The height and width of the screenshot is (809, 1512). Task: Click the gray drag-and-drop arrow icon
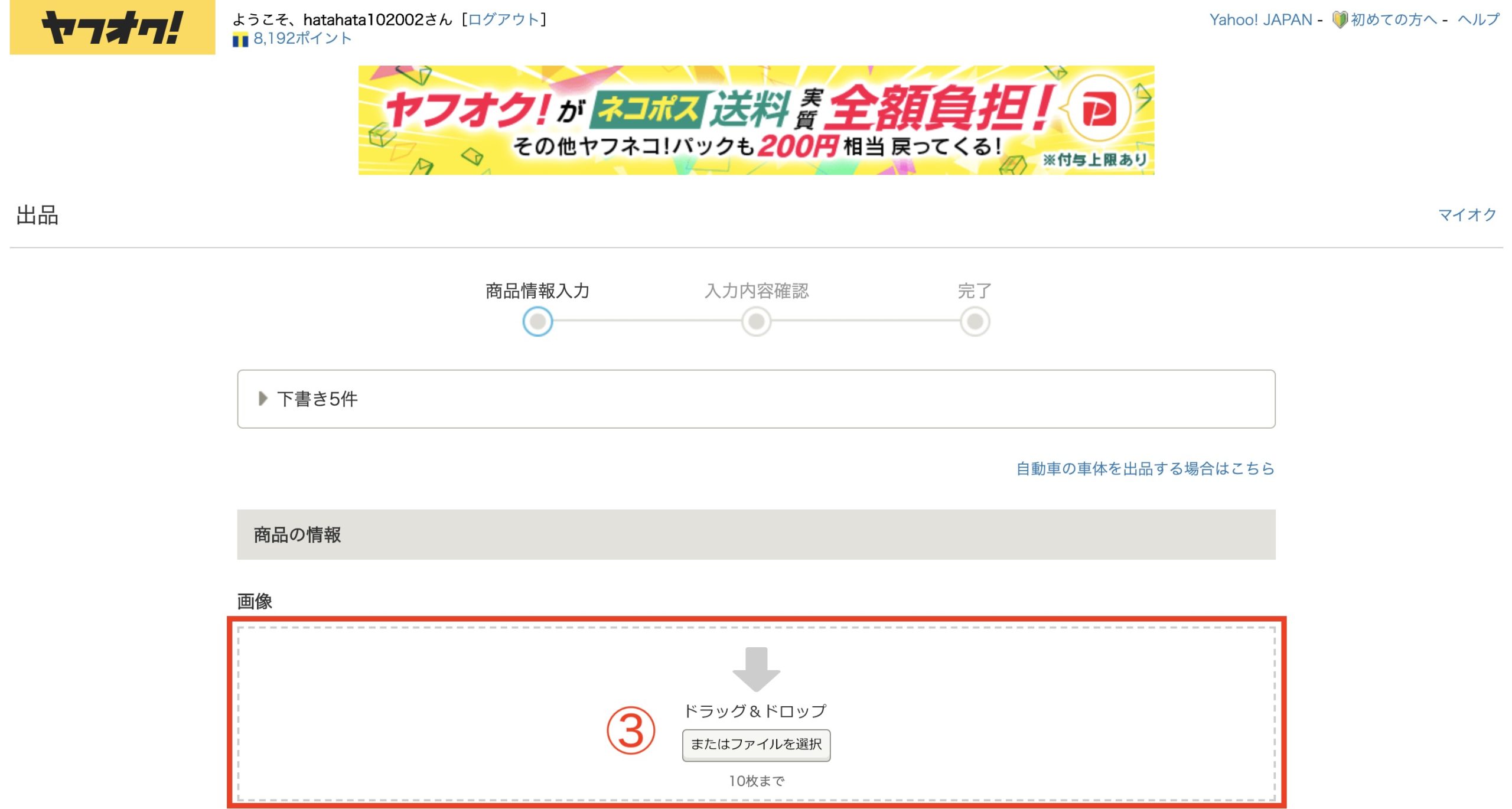coord(756,669)
